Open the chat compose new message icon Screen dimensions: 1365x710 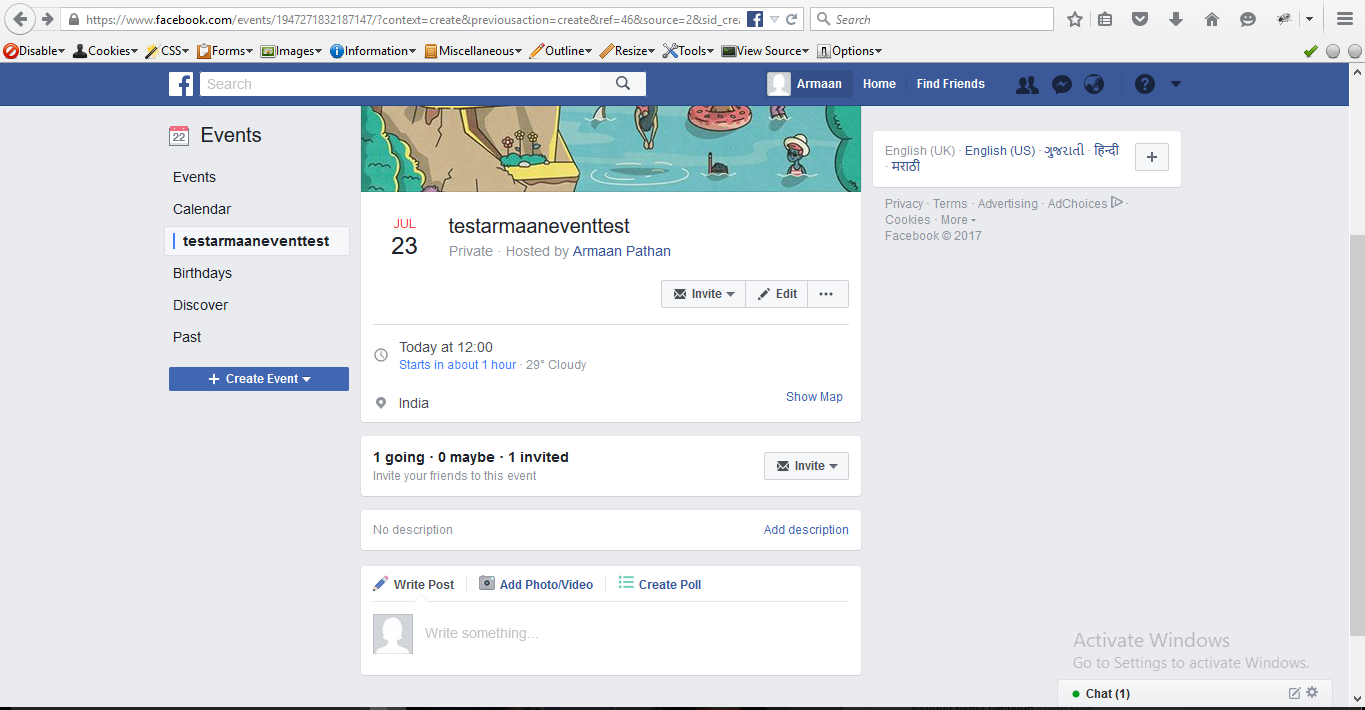(x=1294, y=693)
